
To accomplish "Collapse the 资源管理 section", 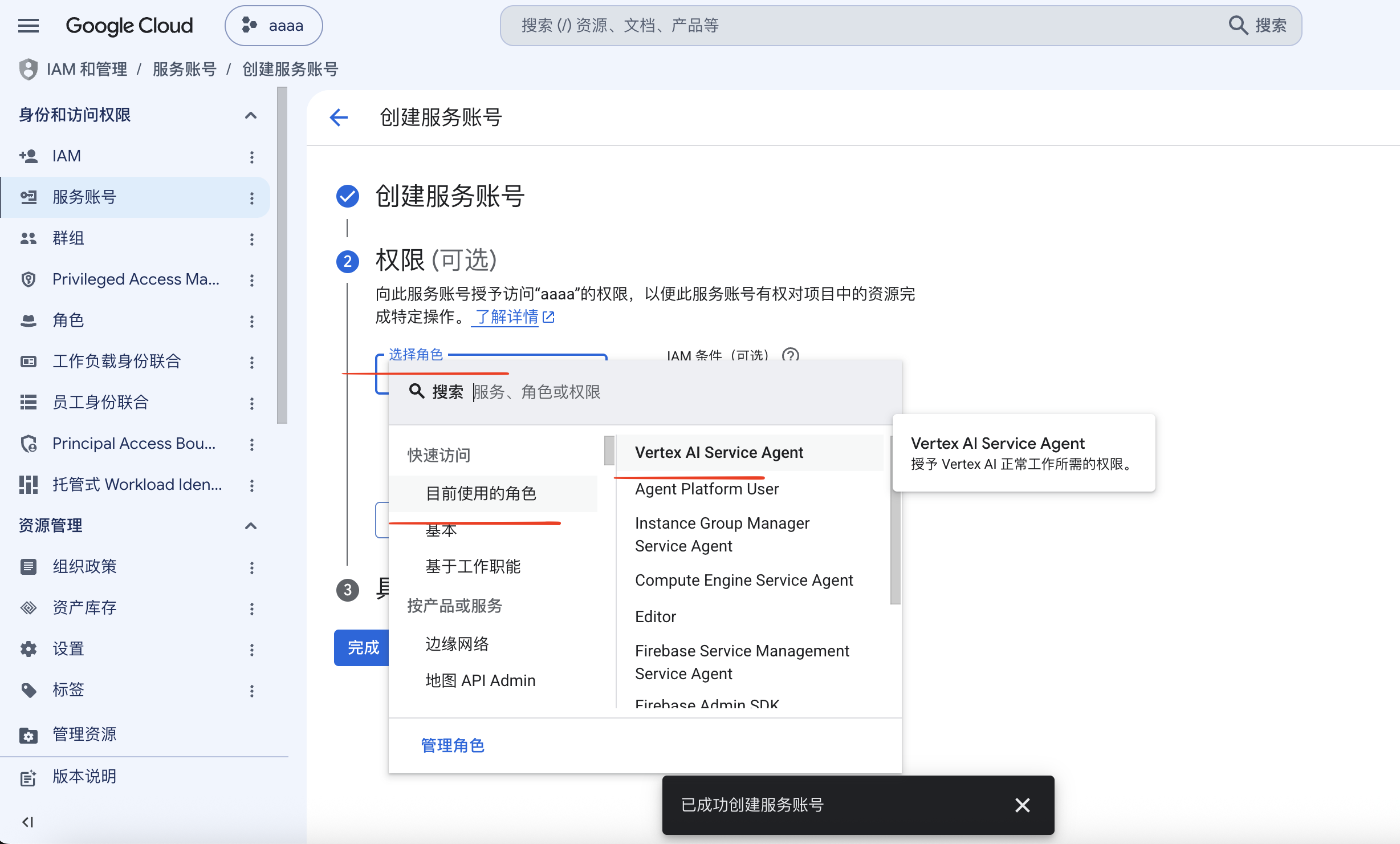I will pos(251,526).
